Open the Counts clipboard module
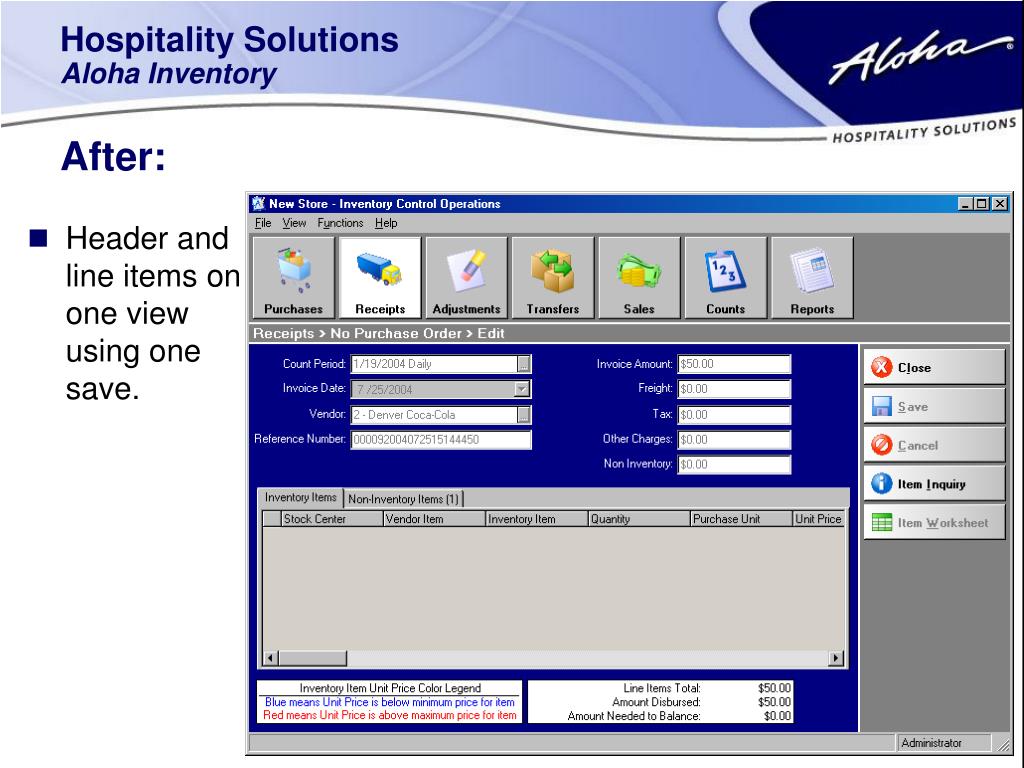1024x768 pixels. 726,278
